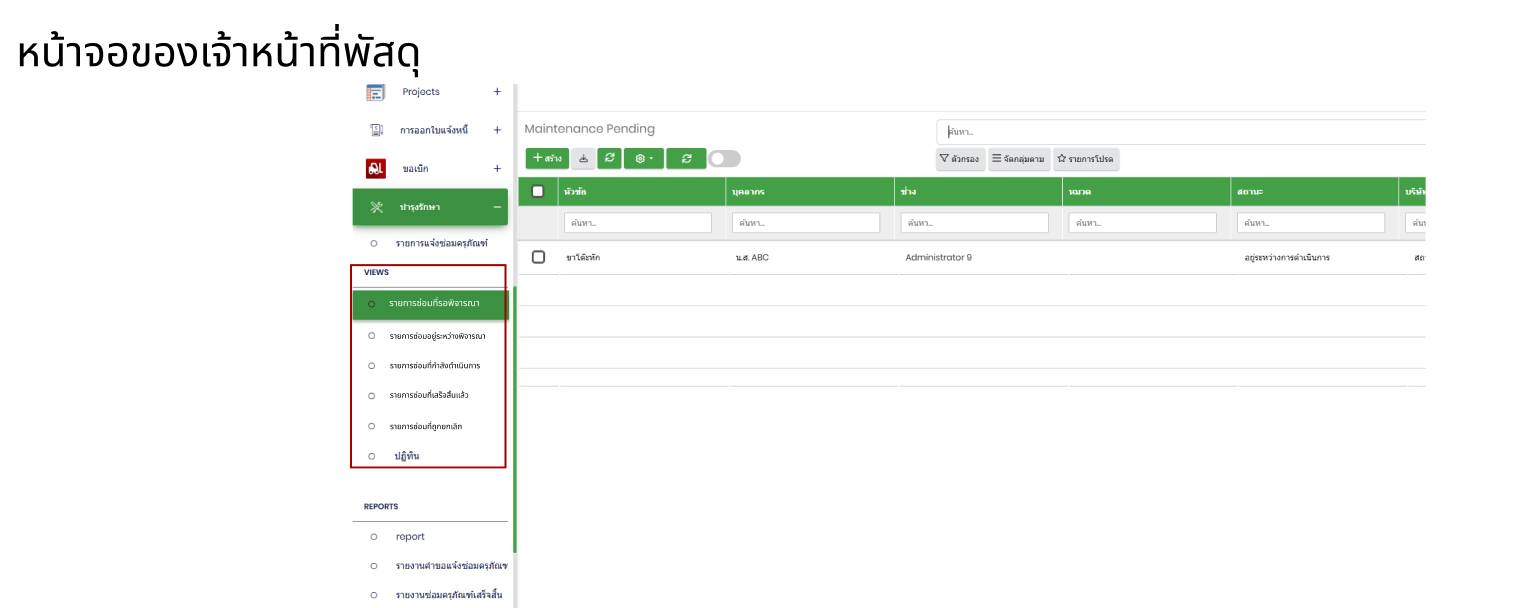Click the download export icon button
Screen dimensions: 1517x608
584,158
